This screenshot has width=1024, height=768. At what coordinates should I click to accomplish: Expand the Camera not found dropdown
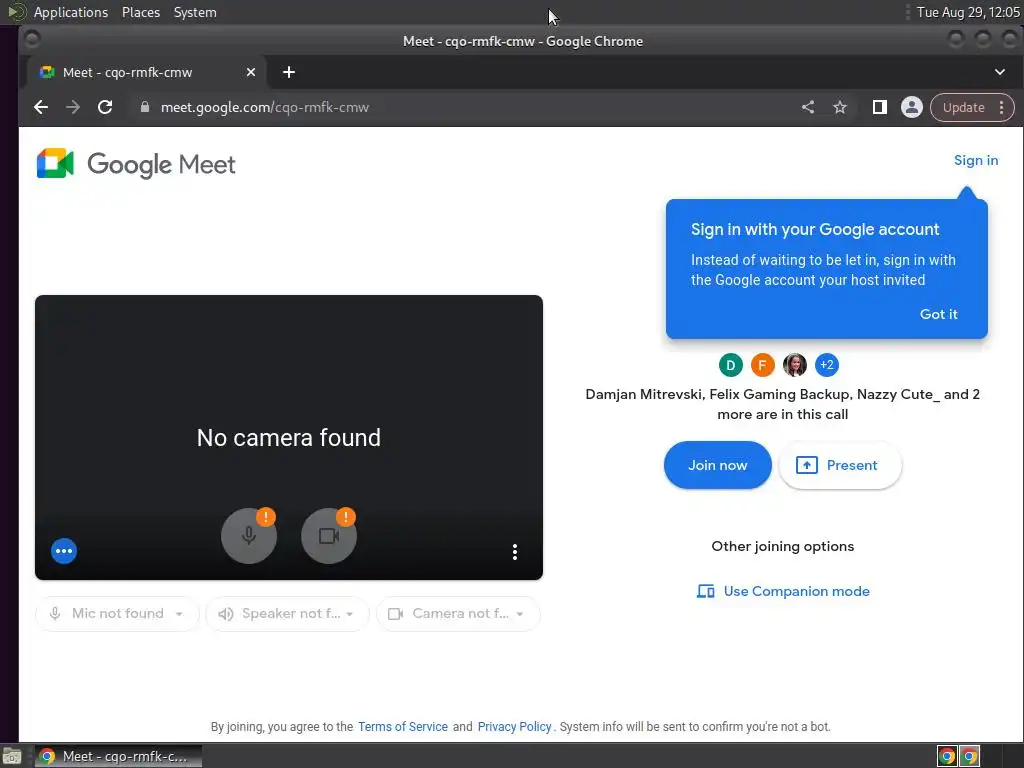[x=458, y=614]
